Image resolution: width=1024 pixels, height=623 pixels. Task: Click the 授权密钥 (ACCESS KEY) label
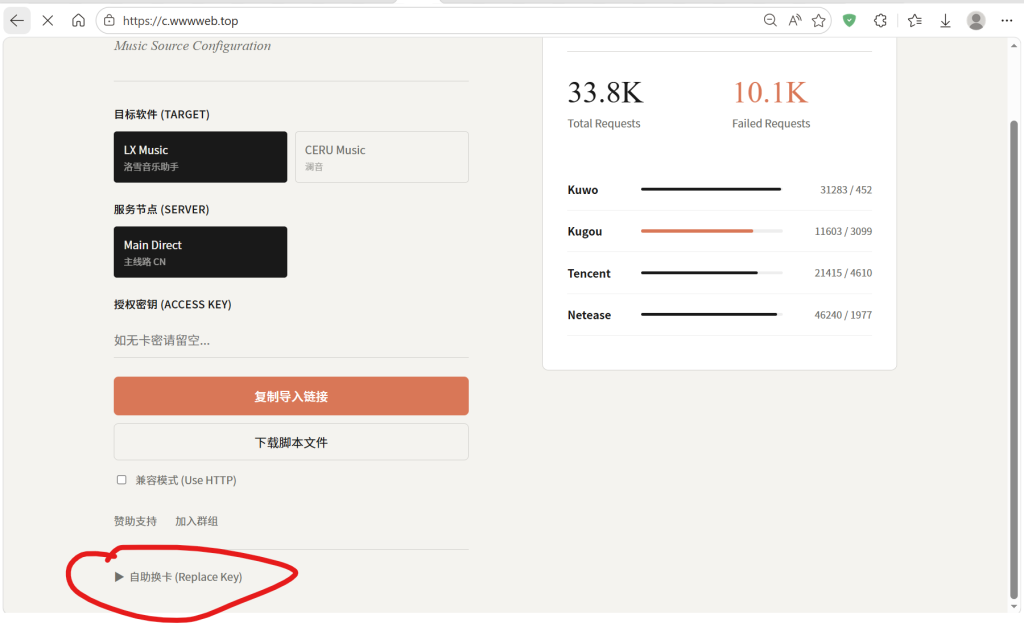click(172, 304)
